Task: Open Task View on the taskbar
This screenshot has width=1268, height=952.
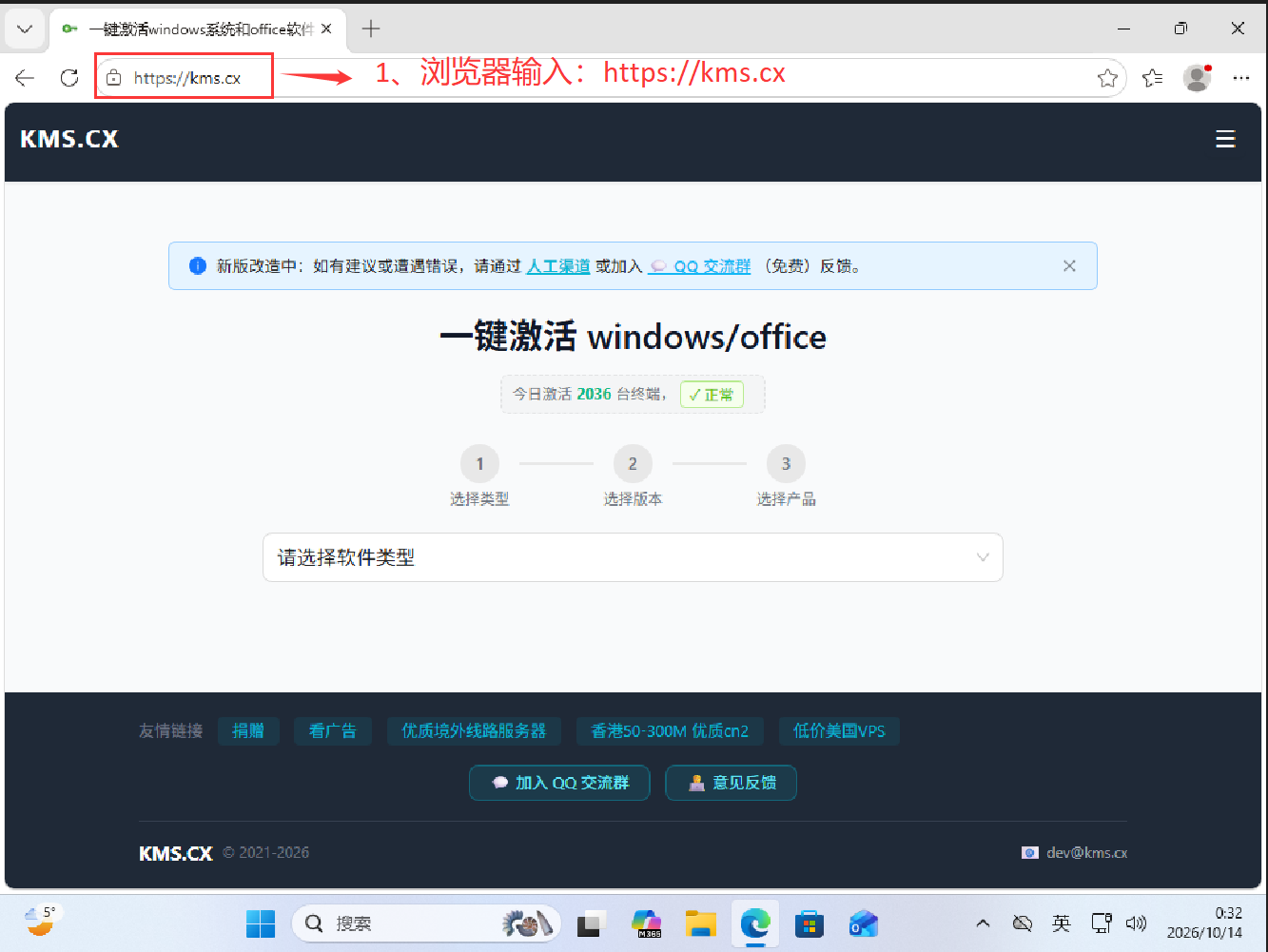Action: tap(592, 923)
